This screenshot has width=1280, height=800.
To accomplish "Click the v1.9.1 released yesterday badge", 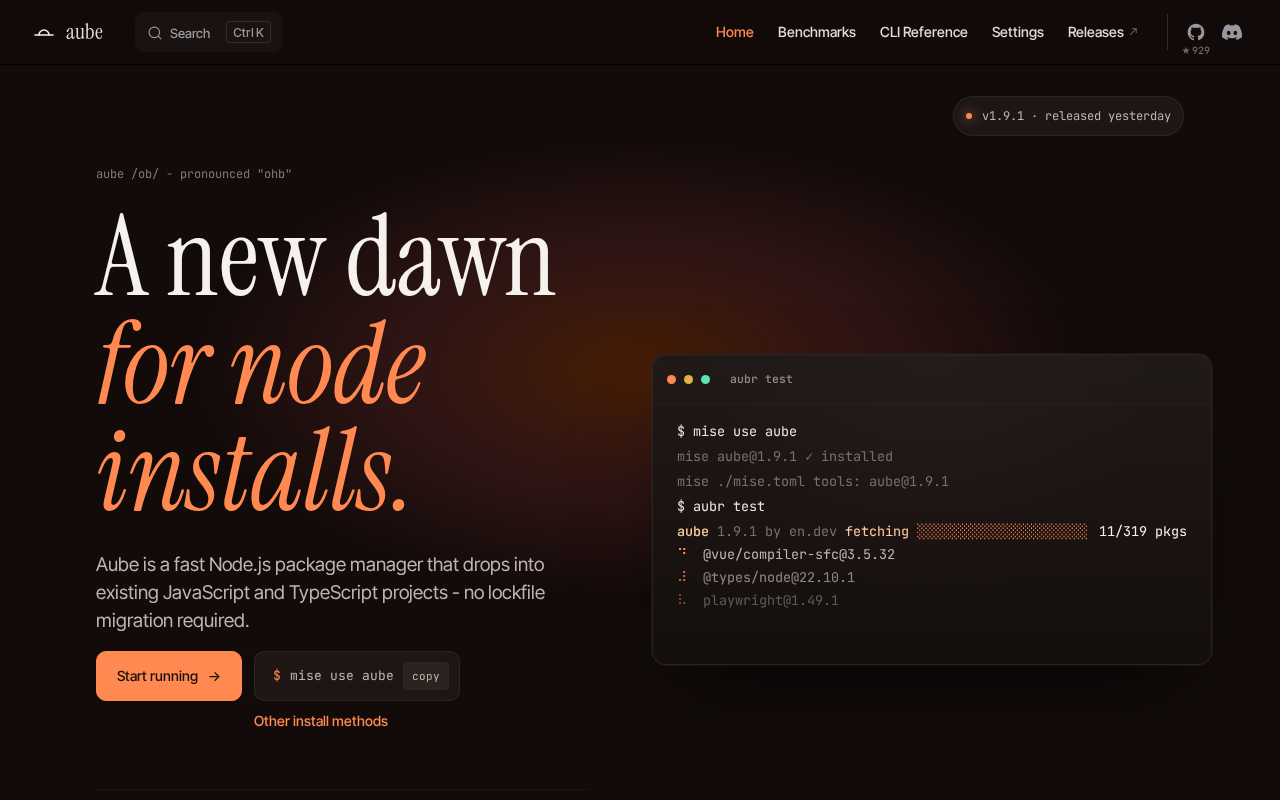I will pos(1068,116).
